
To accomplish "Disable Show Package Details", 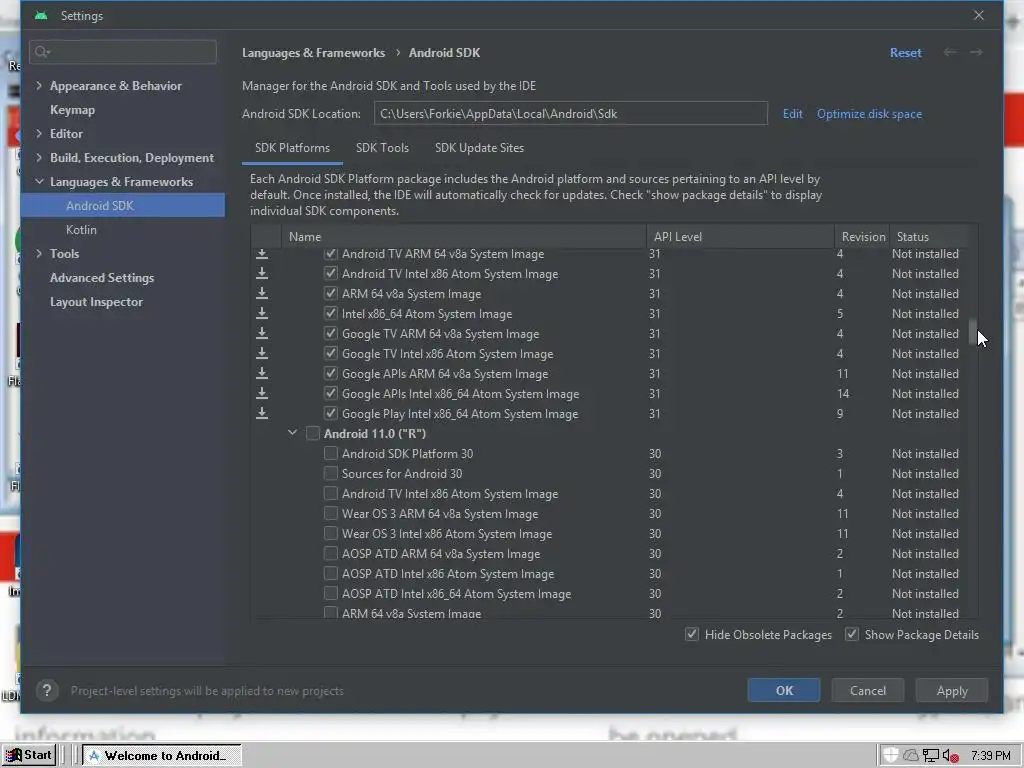I will click(x=852, y=634).
